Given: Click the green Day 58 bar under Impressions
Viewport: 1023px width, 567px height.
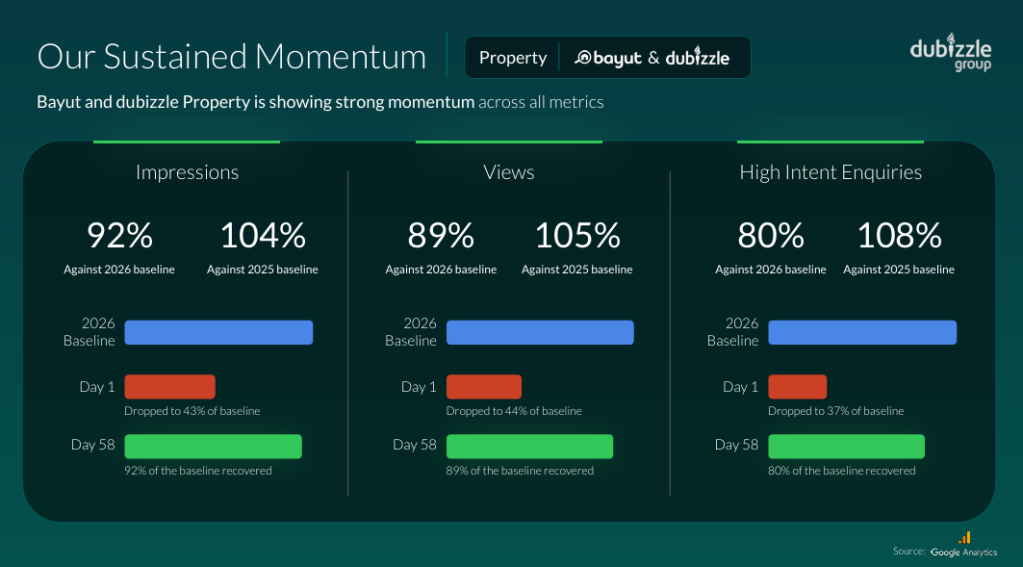Looking at the screenshot, I should 213,446.
